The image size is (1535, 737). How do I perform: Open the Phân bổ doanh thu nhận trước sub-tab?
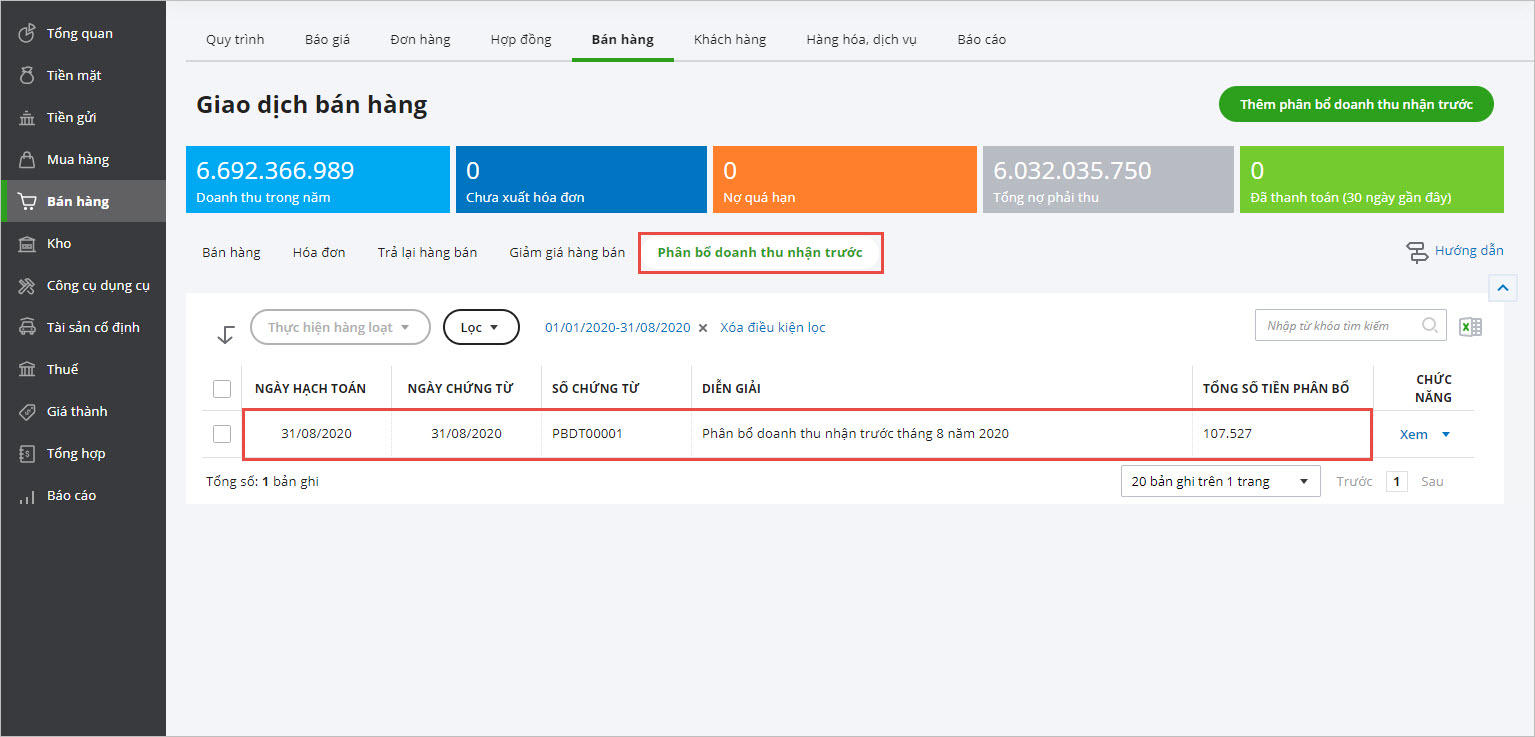760,252
